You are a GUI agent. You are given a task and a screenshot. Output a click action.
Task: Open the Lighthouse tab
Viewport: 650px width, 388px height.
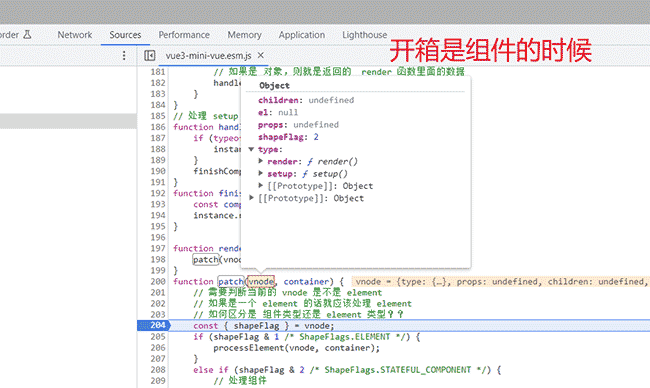point(364,35)
